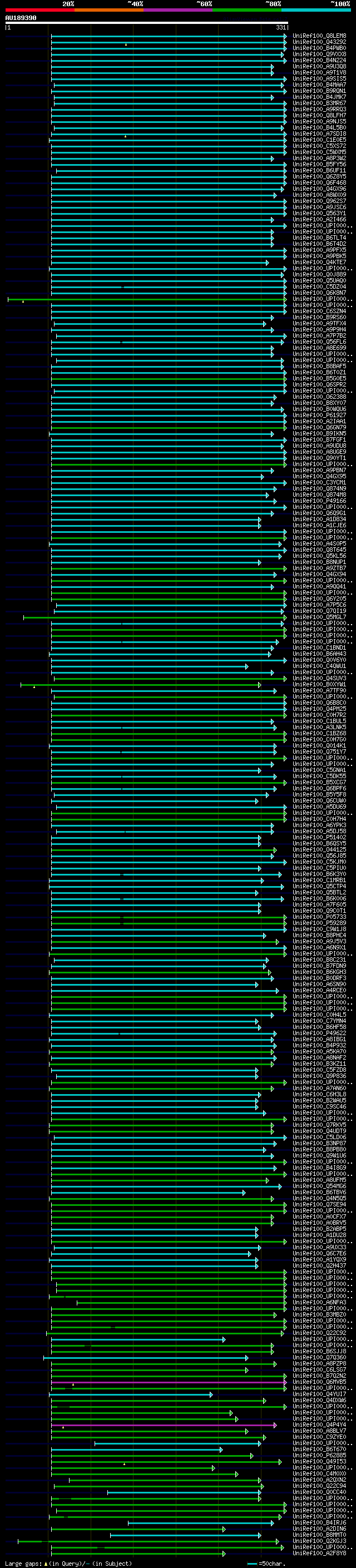
Task: Click the purple alignment bar for Q4P4Y4
Action: (164, 1425)
